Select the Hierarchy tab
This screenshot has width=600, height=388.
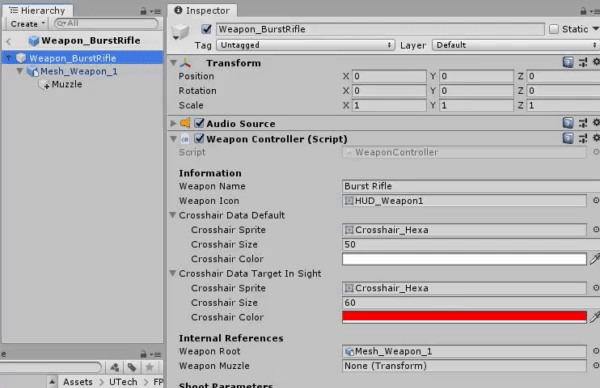click(37, 10)
